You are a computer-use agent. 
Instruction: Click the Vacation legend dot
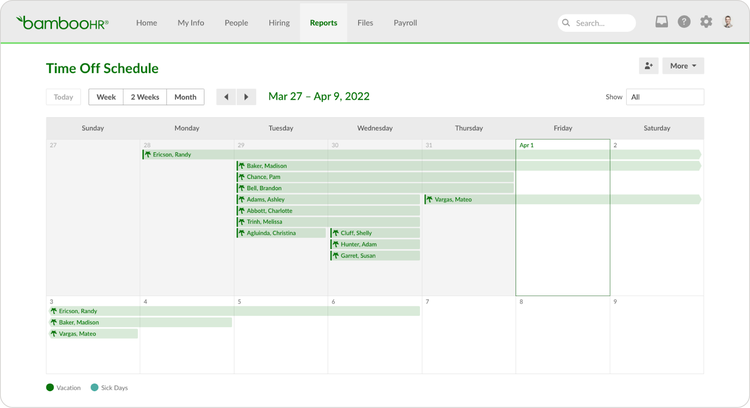click(50, 387)
